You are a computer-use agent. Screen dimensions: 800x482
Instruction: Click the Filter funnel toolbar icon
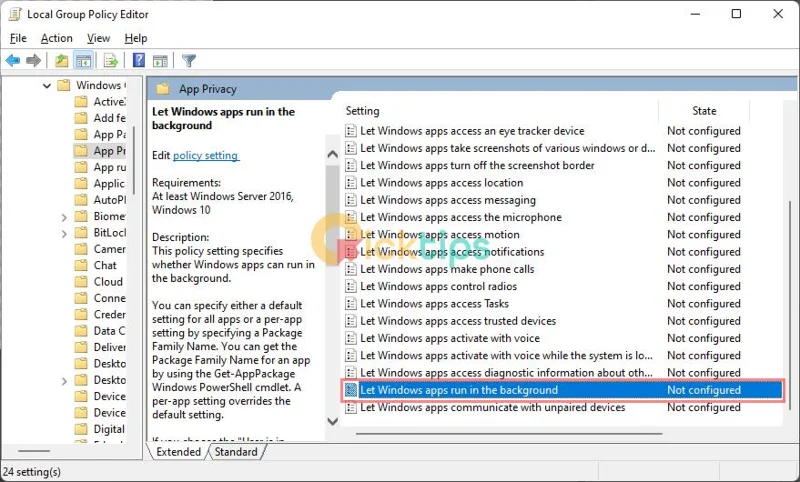[189, 61]
